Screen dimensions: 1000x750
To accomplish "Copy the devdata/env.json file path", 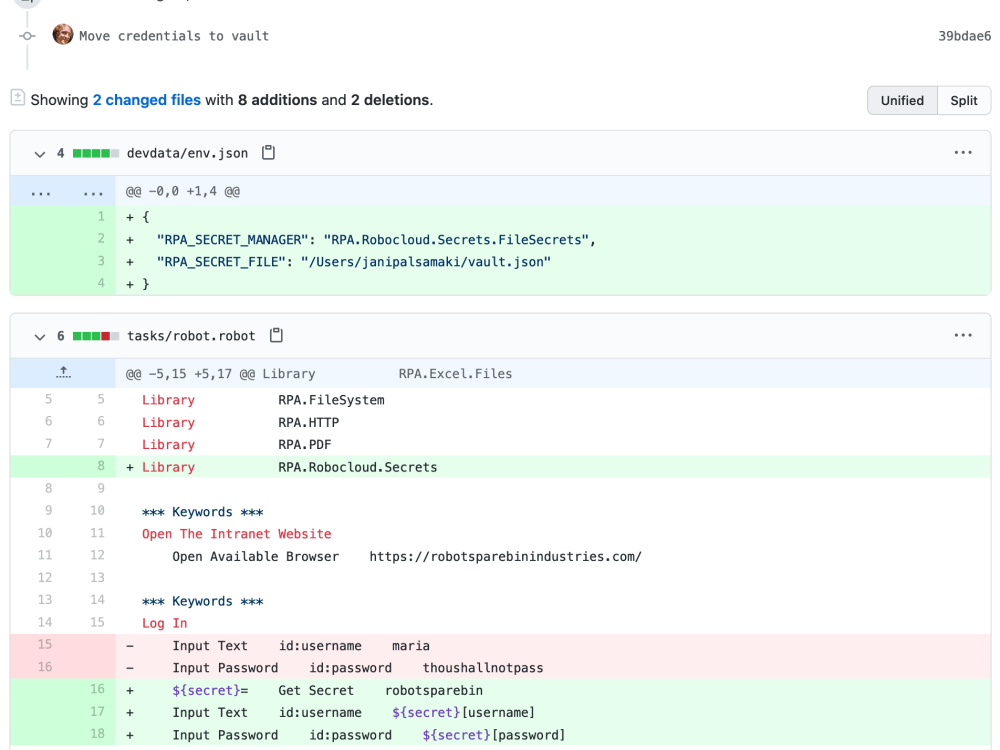I will 268,153.
